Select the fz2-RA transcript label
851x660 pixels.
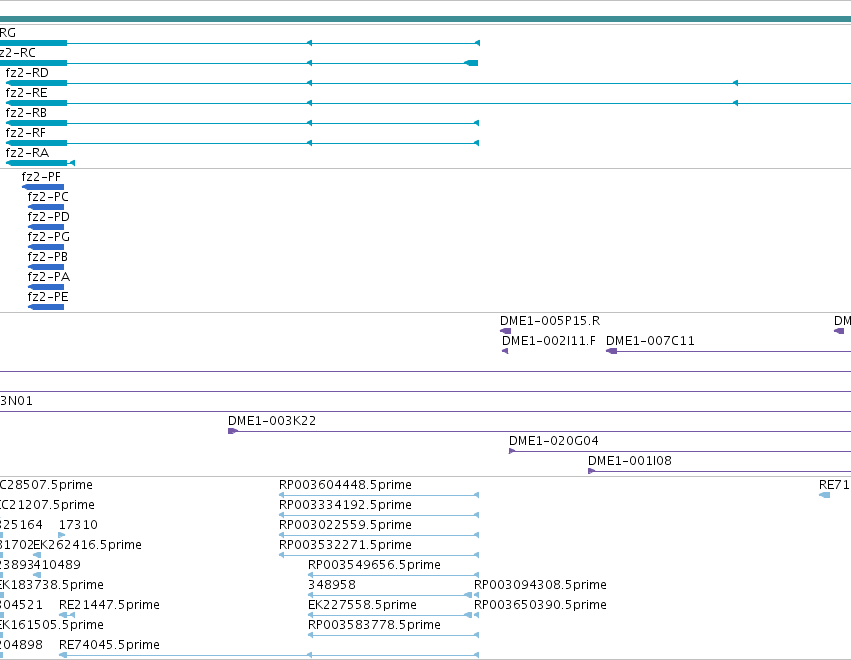pos(27,153)
